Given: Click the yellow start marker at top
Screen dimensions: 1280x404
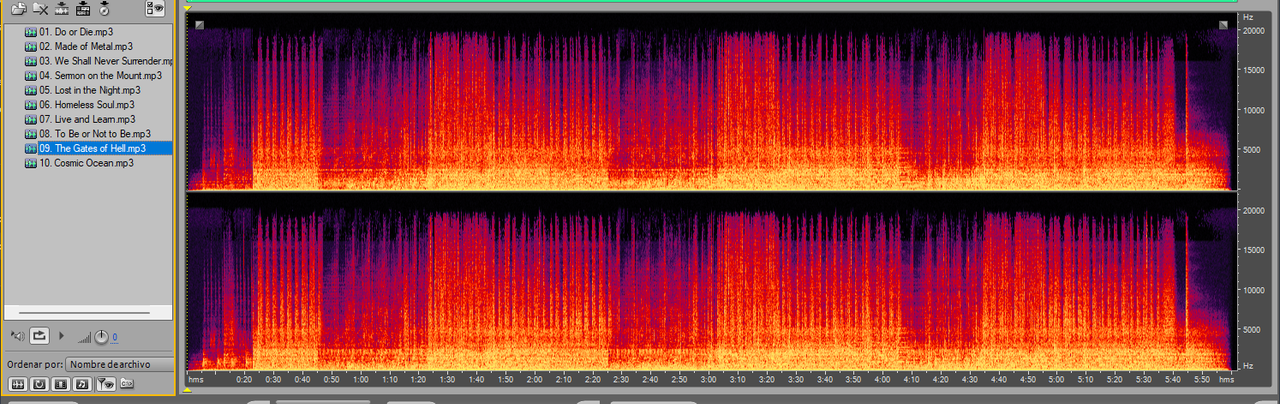Looking at the screenshot, I should [188, 8].
